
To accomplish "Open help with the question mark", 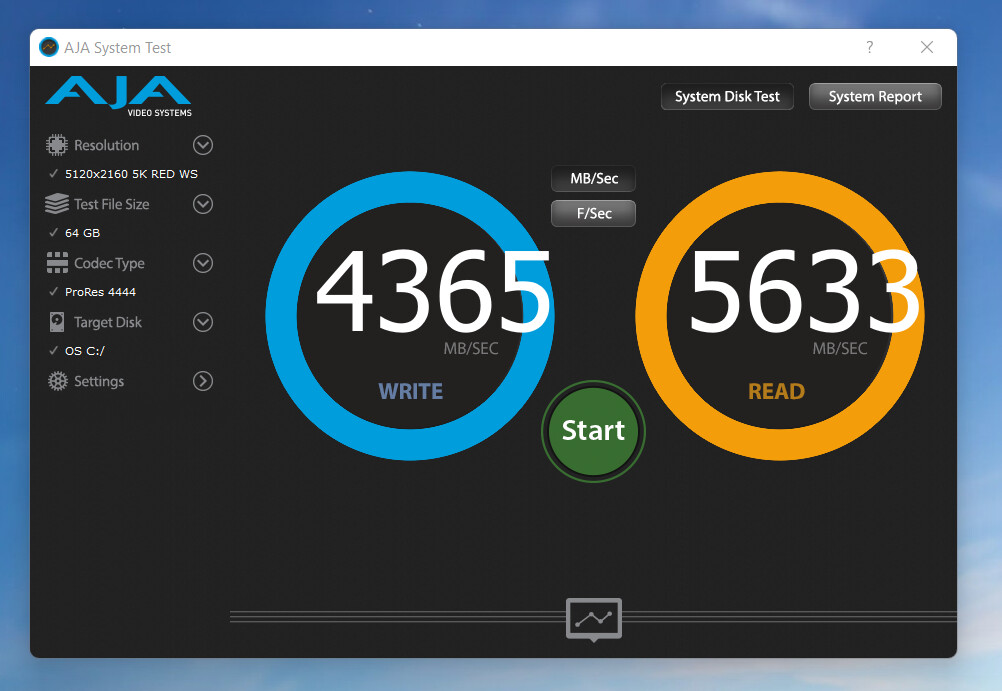I will pos(869,47).
